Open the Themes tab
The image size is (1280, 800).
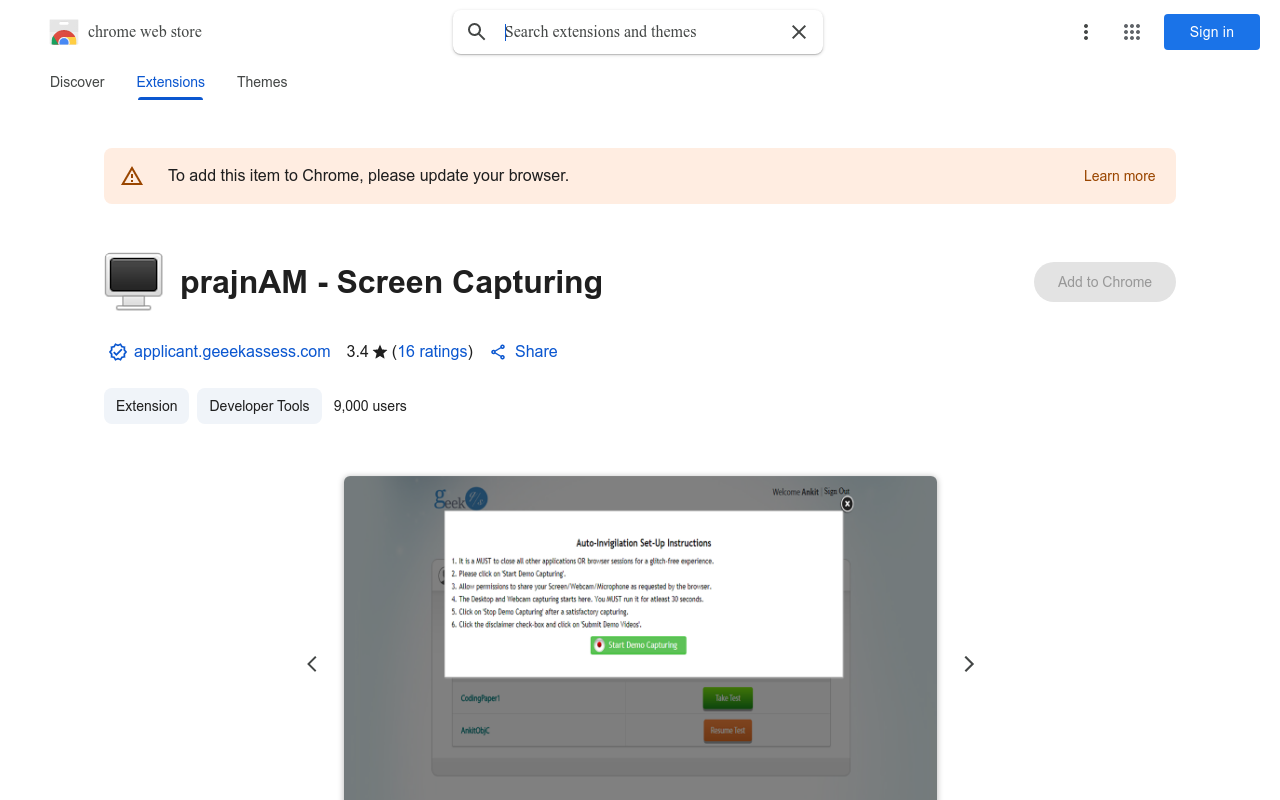pos(262,82)
